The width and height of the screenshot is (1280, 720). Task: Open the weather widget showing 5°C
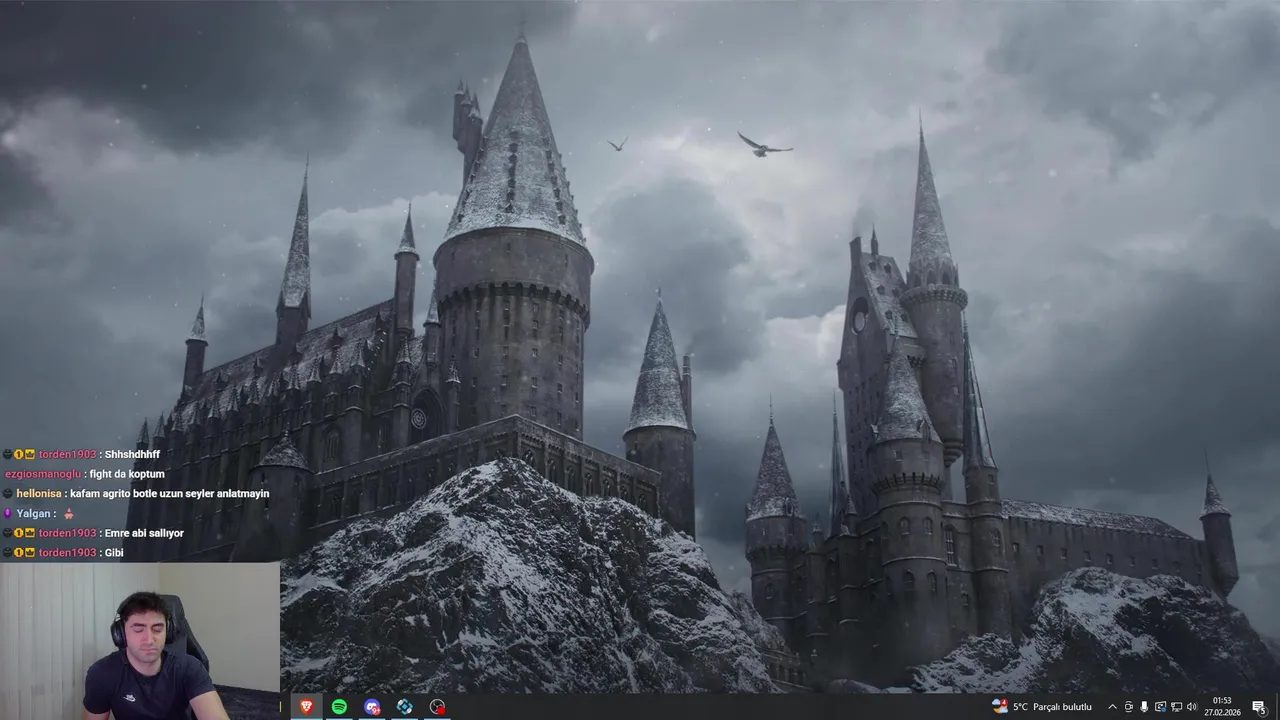tap(1042, 707)
